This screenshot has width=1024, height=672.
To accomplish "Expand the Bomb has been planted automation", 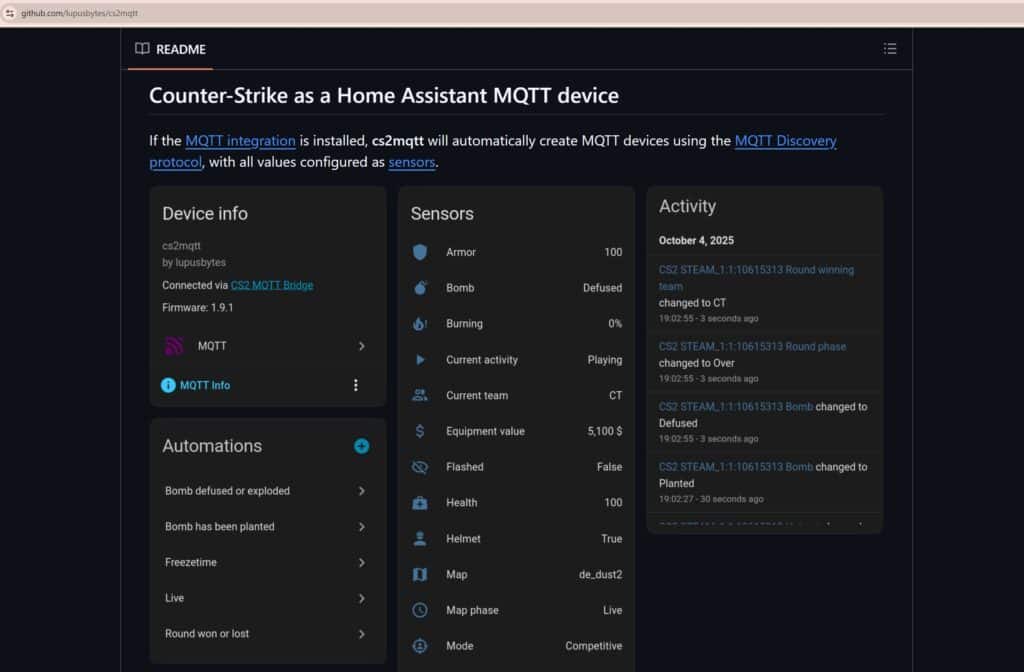I will [361, 527].
